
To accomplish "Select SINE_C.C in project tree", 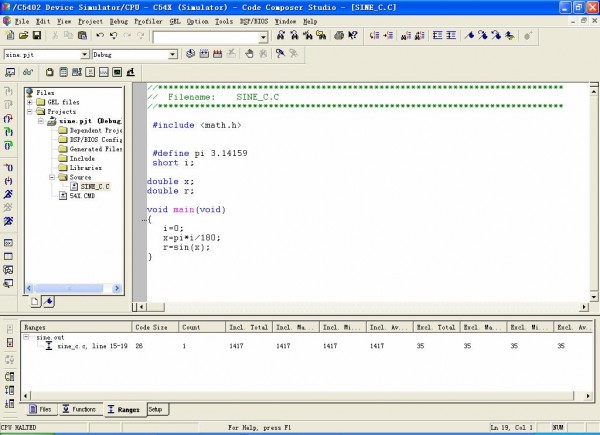I will pyautogui.click(x=94, y=186).
